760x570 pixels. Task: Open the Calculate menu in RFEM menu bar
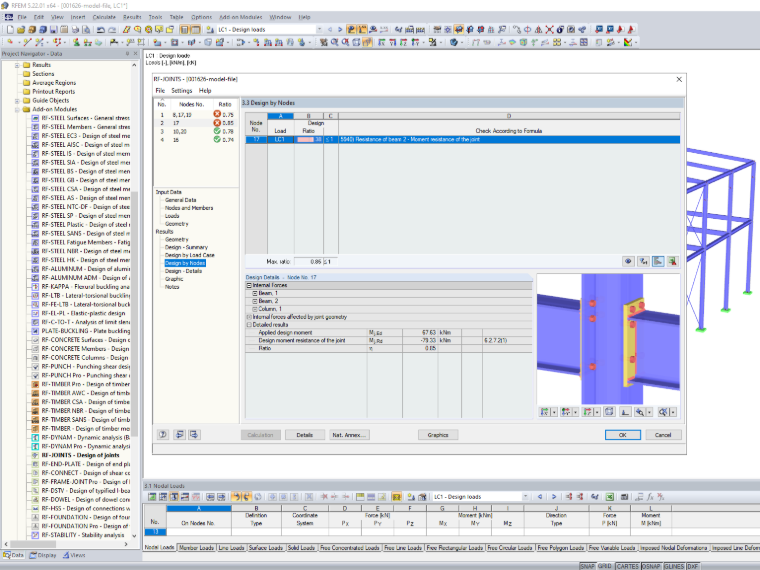click(104, 17)
